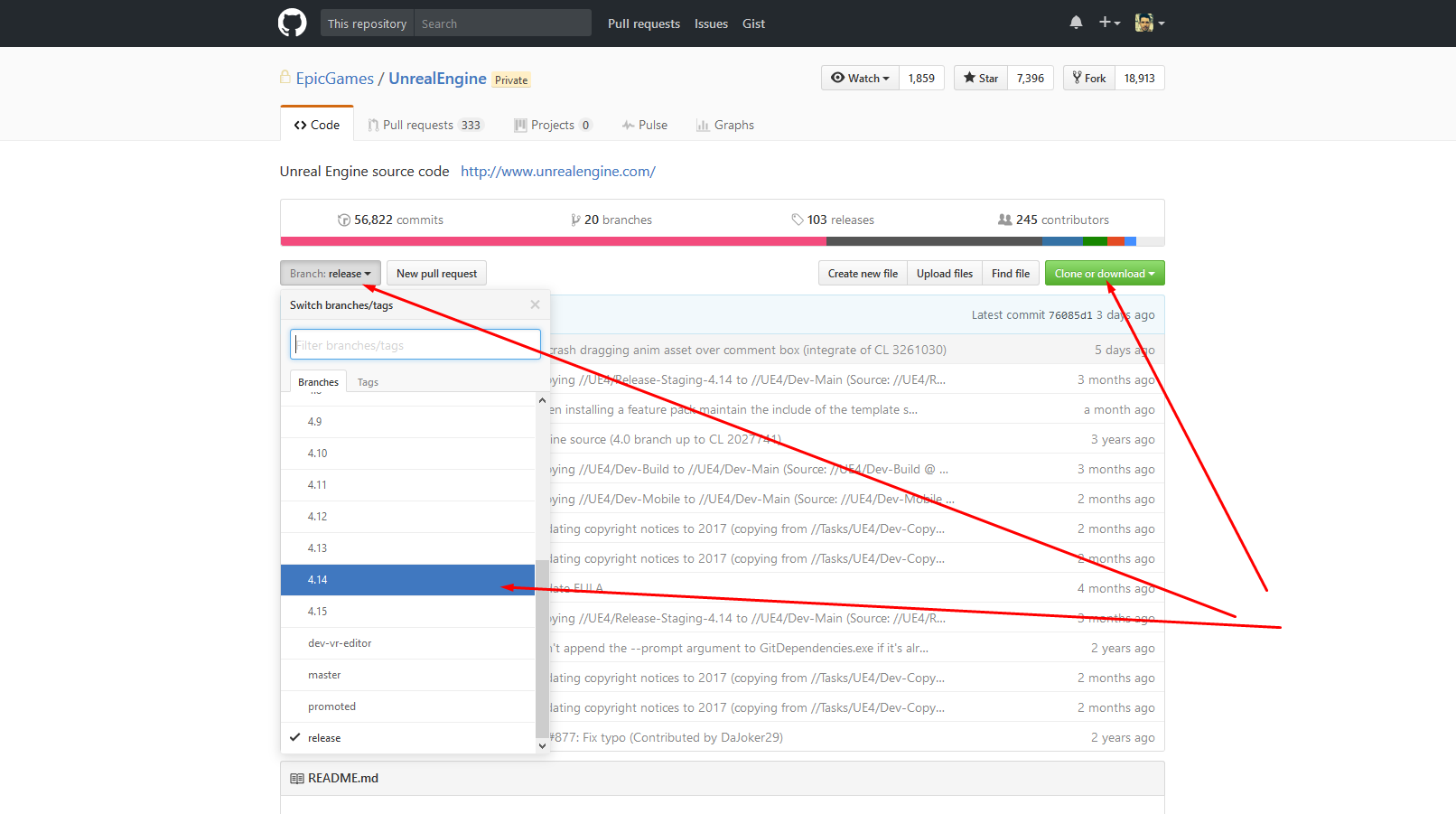
Task: Open commit message about GitDependencies.exe prompt argument
Action: click(x=739, y=648)
